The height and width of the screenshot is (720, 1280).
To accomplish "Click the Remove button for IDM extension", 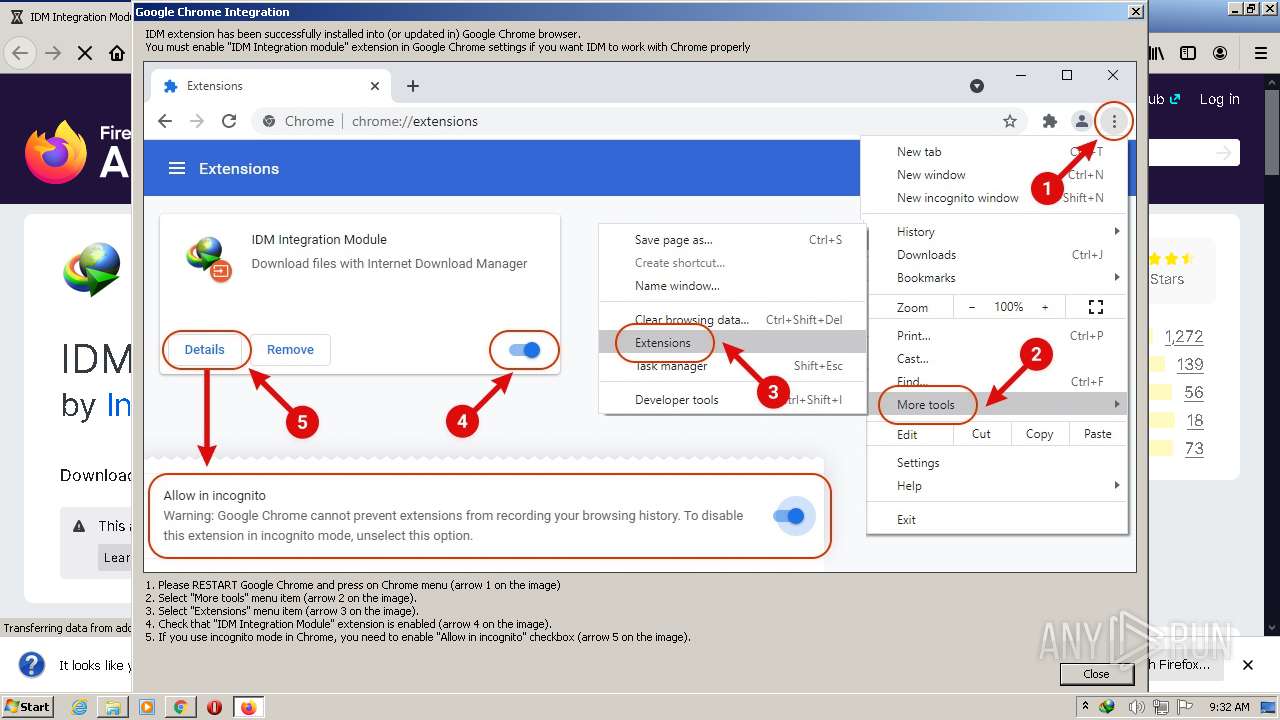I will (x=290, y=350).
